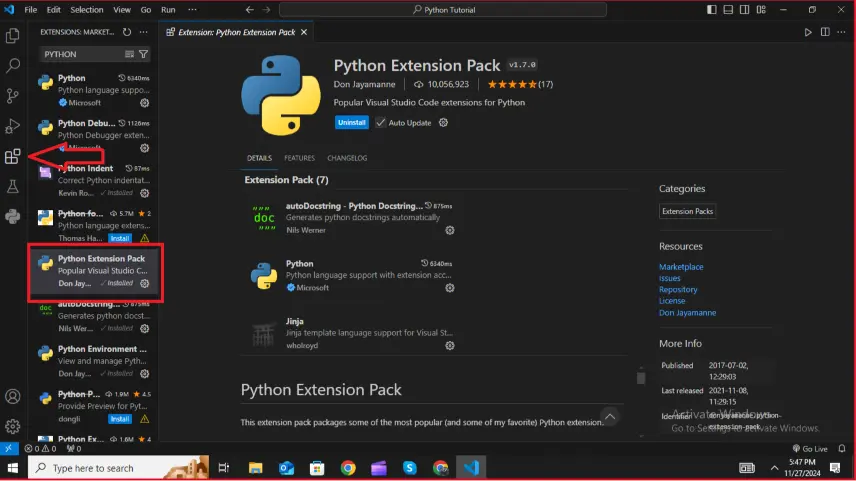856x481 pixels.
Task: Toggle the Auto Update checkbox
Action: (x=381, y=122)
